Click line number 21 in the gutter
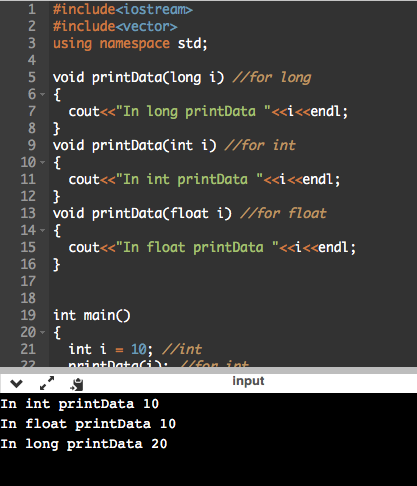The image size is (417, 486). (28, 349)
